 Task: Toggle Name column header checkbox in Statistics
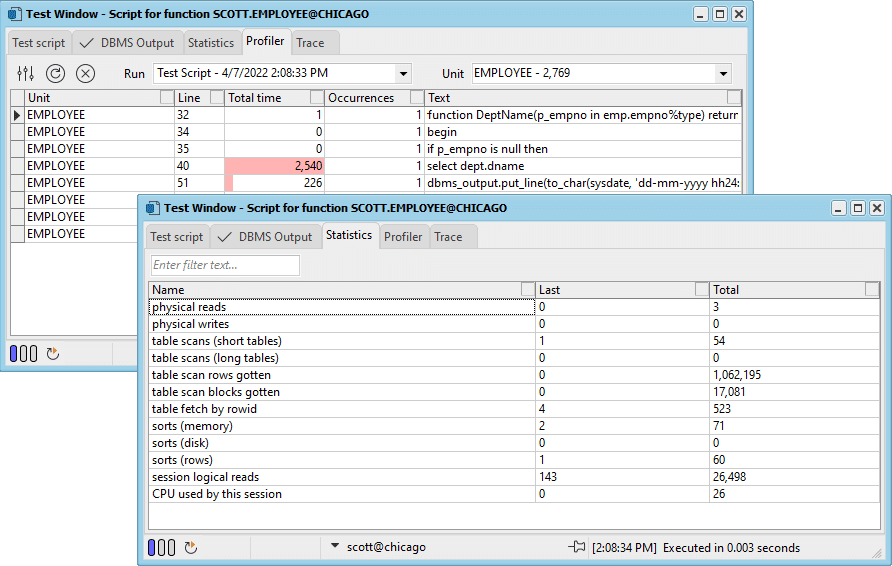[528, 290]
